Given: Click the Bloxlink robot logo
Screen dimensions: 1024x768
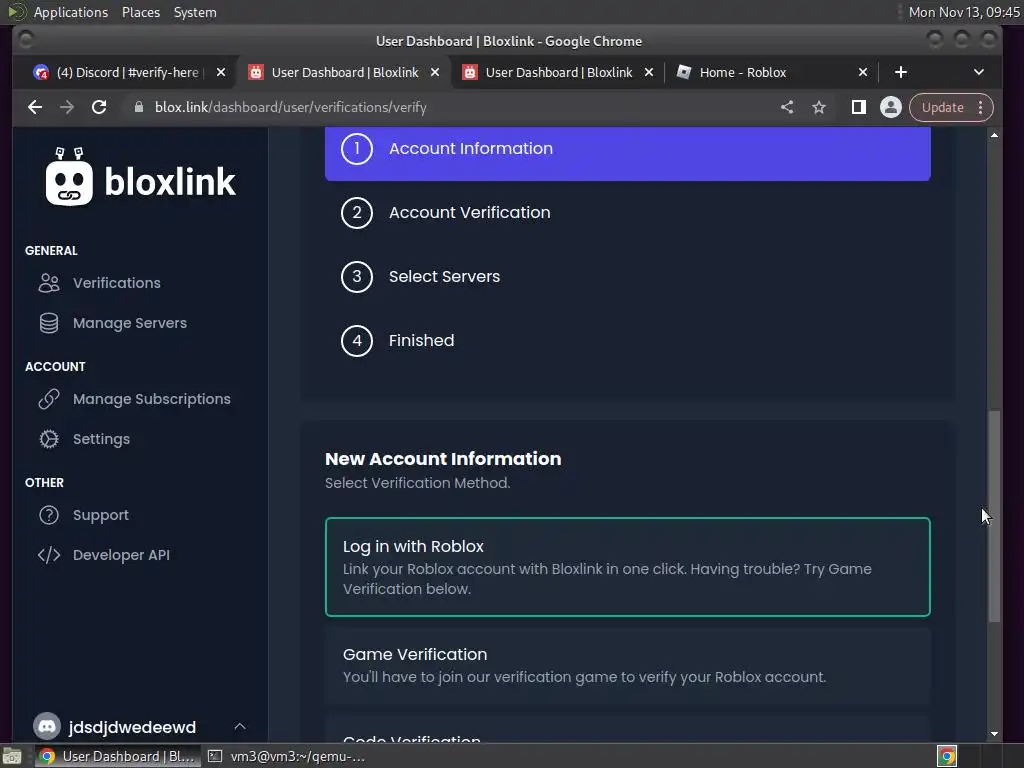Looking at the screenshot, I should coord(69,177).
